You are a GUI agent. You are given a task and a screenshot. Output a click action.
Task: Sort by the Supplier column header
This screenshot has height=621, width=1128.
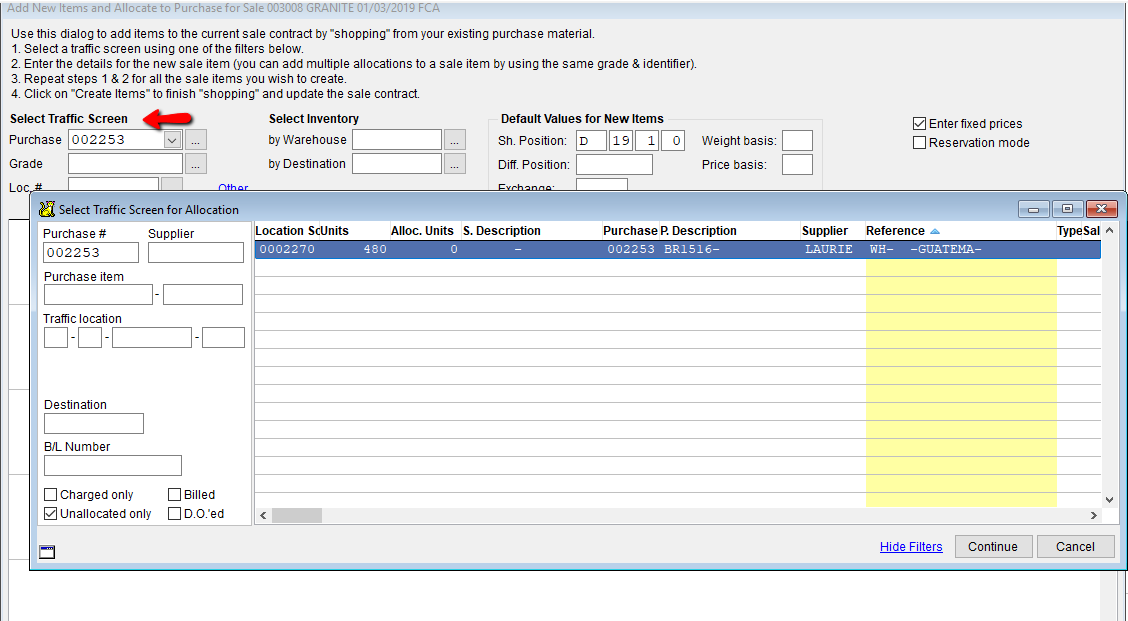[x=832, y=231]
